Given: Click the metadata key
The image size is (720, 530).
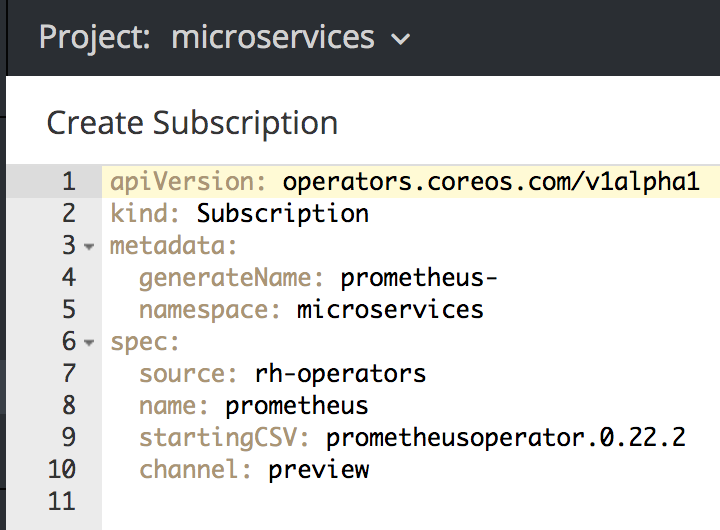Looking at the screenshot, I should [174, 245].
